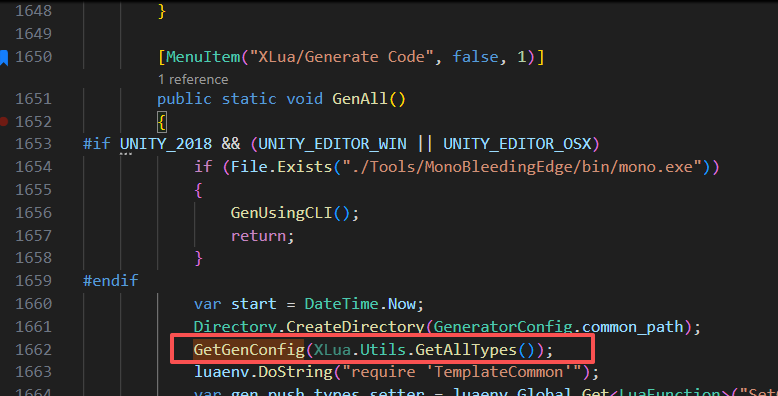
Task: Click line number 1662 in the gutter
Action: click(x=33, y=350)
